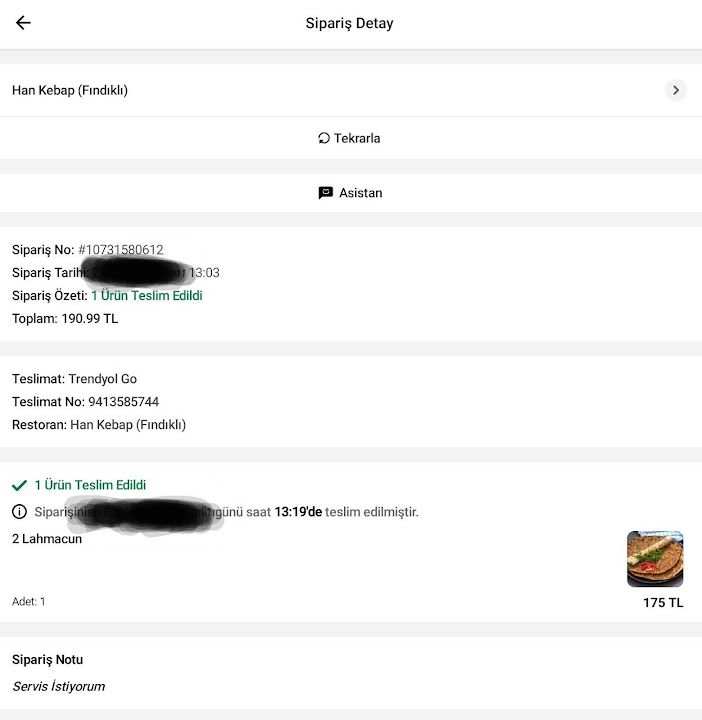Click the Asistan chat bubble icon
This screenshot has height=720, width=702.
click(x=326, y=193)
